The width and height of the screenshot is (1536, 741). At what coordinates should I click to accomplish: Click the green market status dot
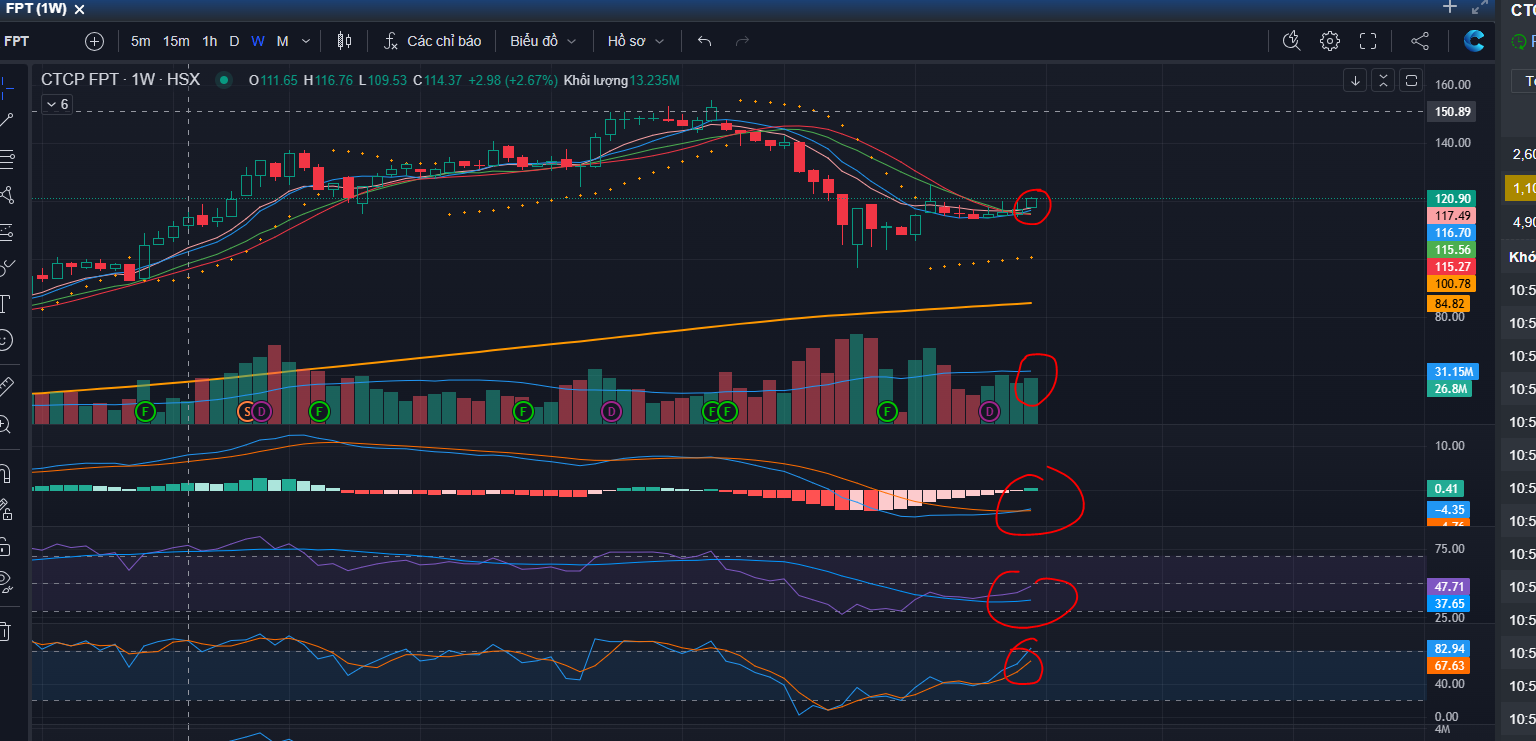click(224, 80)
